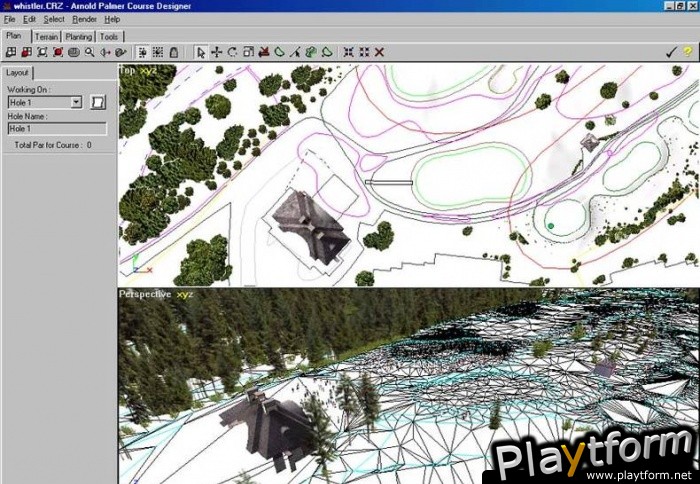Click the Total Par for Course text
Screen dimensions: 700x484
click(53, 145)
